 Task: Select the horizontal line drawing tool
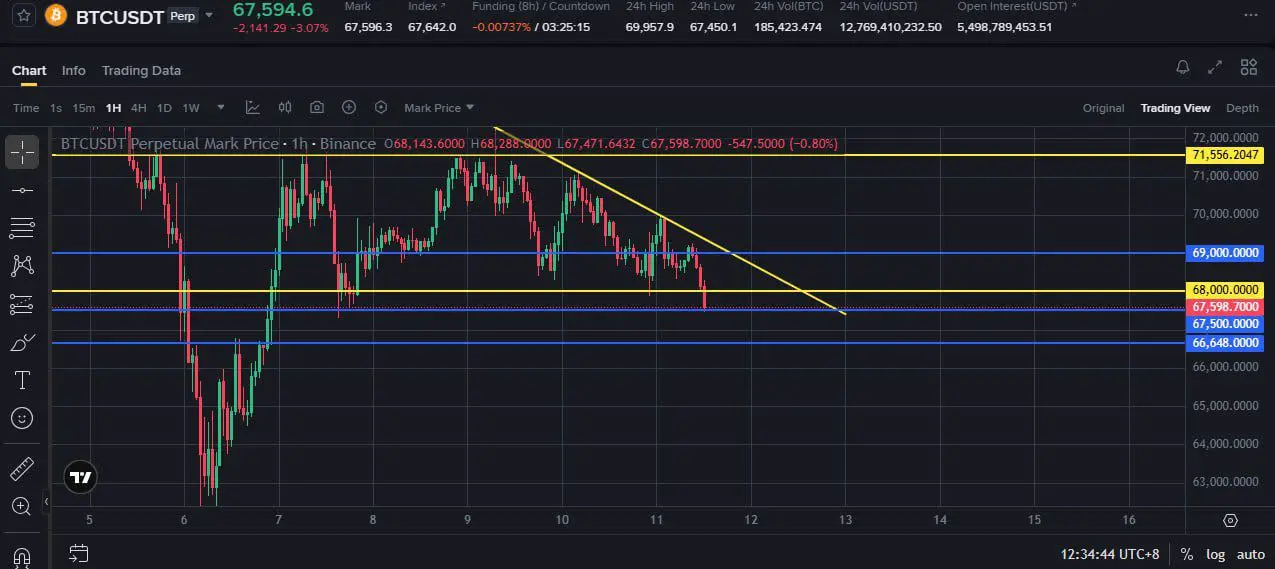(22, 190)
